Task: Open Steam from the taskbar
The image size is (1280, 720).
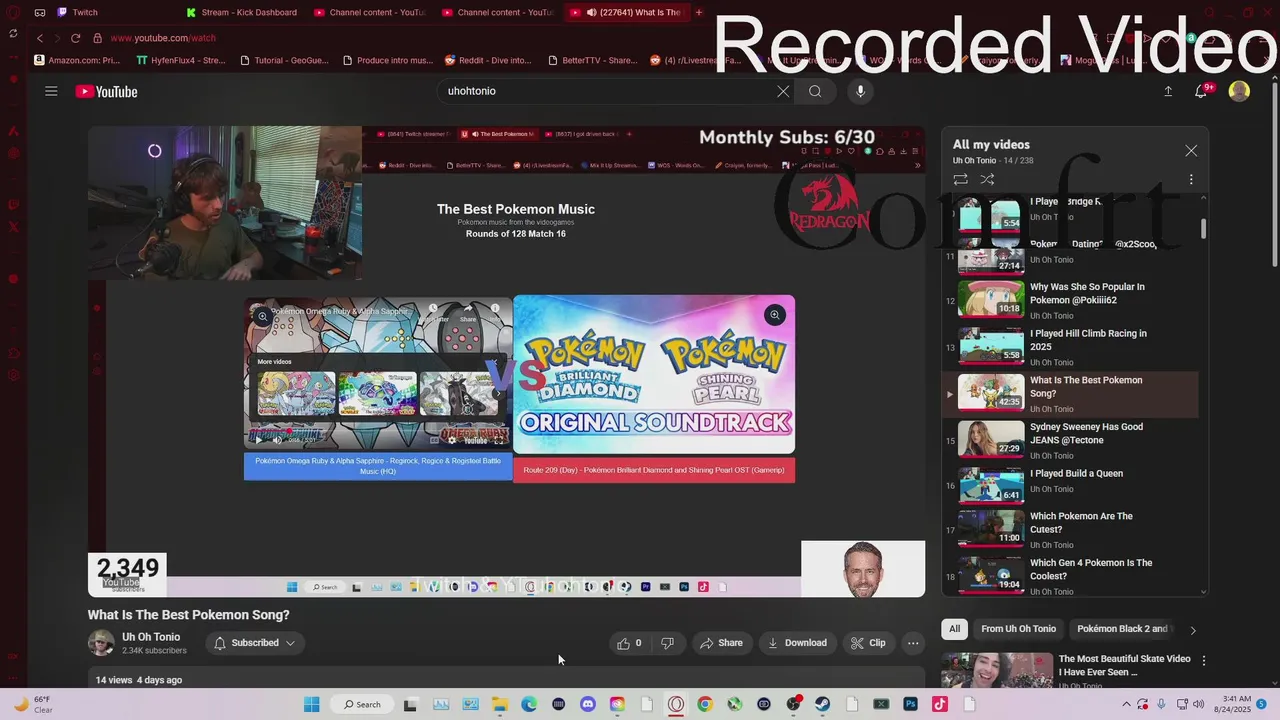Action: [822, 704]
